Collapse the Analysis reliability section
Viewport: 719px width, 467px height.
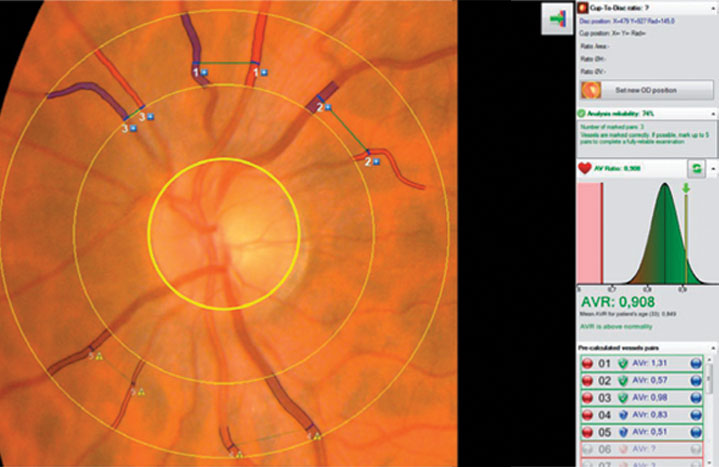[x=713, y=115]
